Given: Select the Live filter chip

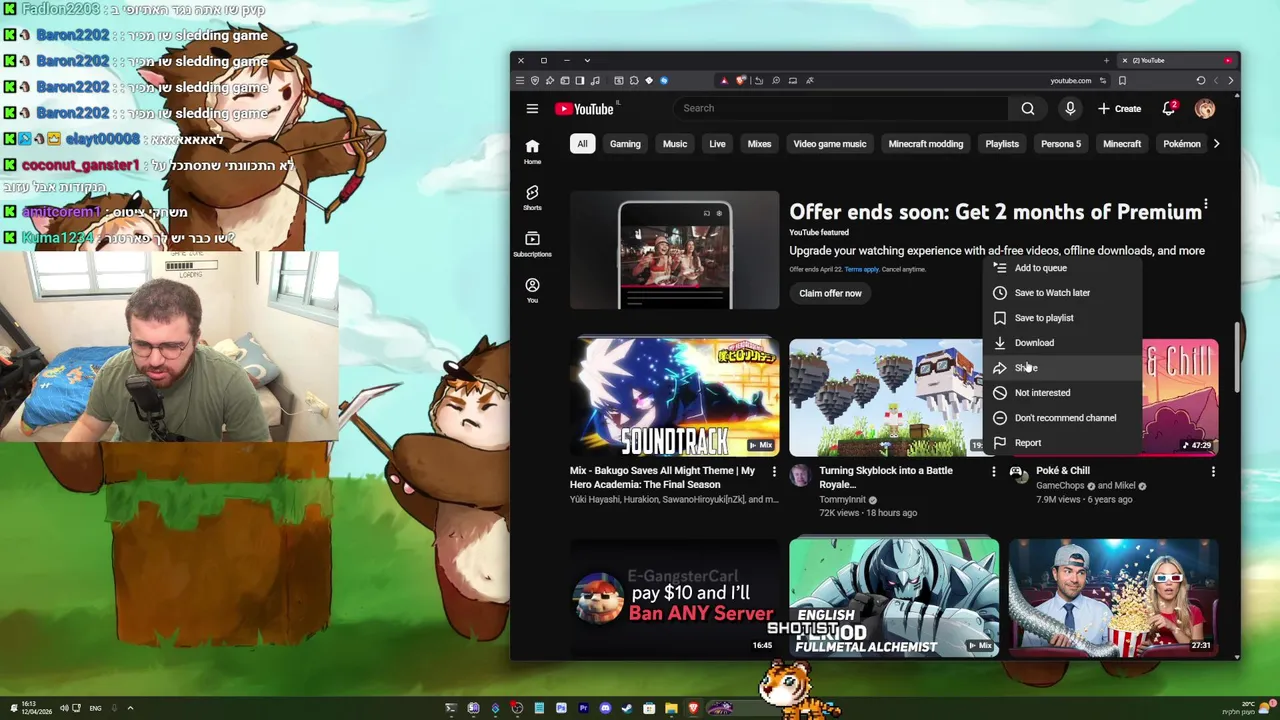Looking at the screenshot, I should [717, 144].
